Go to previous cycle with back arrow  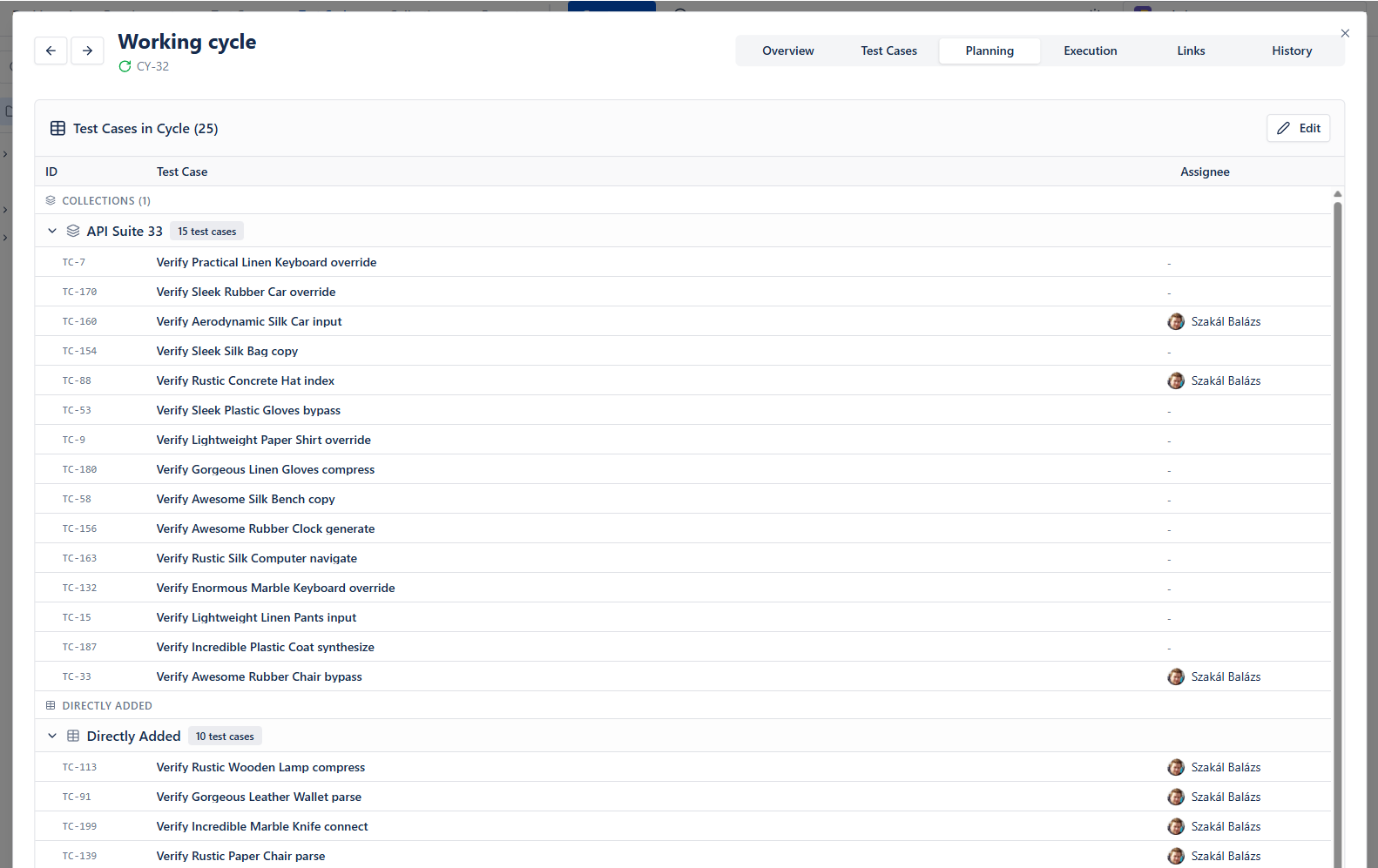click(x=51, y=50)
